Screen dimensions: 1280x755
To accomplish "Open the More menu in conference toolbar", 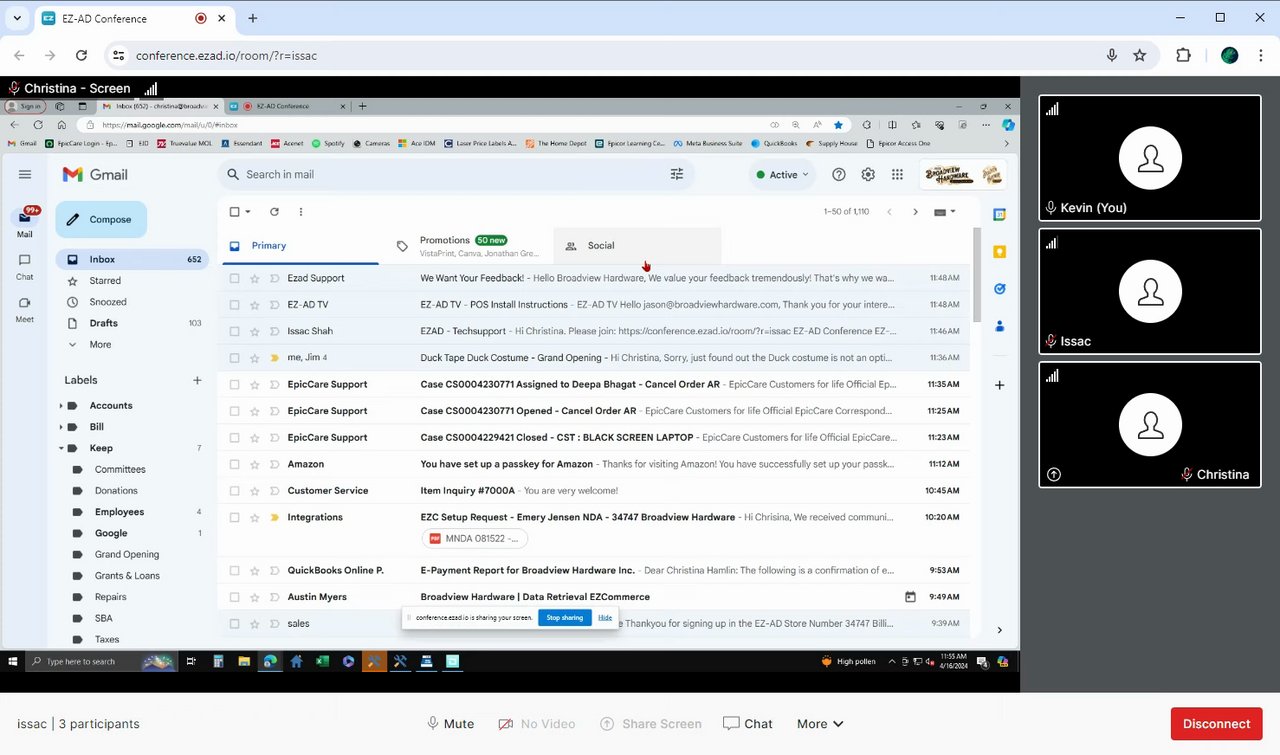I will [x=820, y=724].
